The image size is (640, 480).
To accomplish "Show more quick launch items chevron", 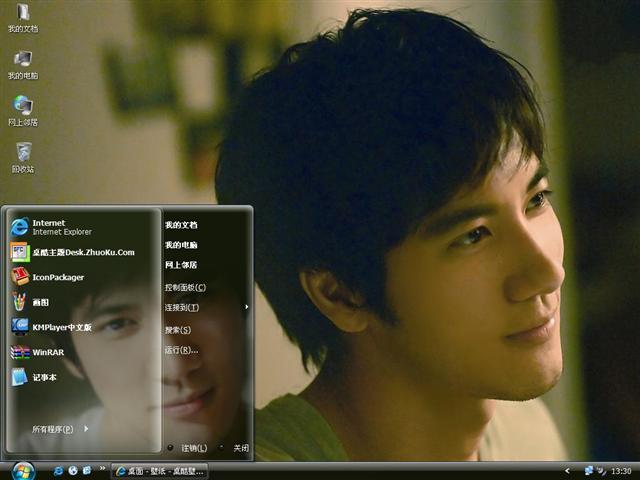I will click(102, 468).
